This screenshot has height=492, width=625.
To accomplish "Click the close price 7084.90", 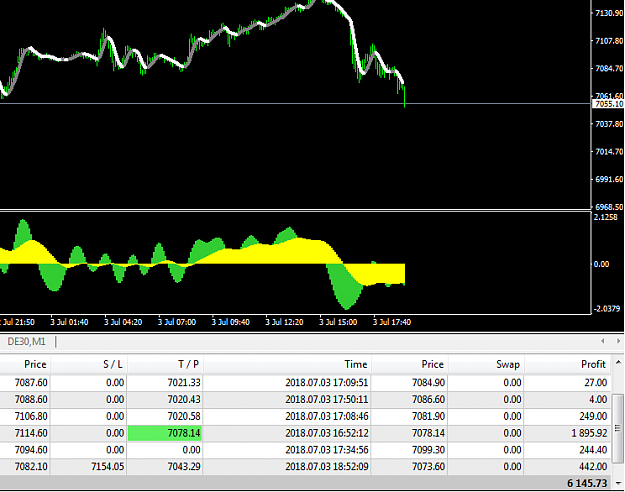I will click(x=428, y=383).
